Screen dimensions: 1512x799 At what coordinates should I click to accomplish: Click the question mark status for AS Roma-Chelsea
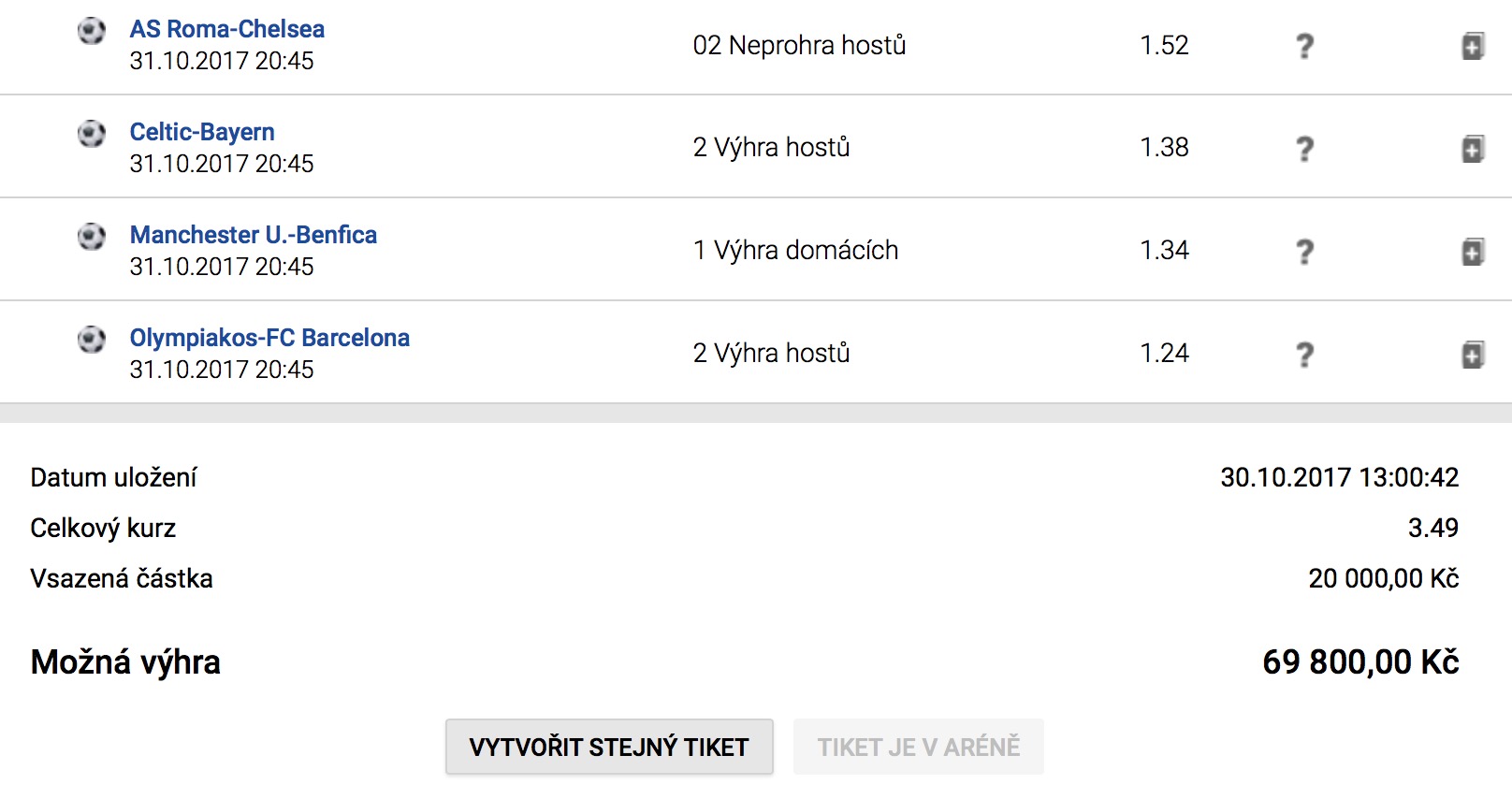click(1304, 46)
